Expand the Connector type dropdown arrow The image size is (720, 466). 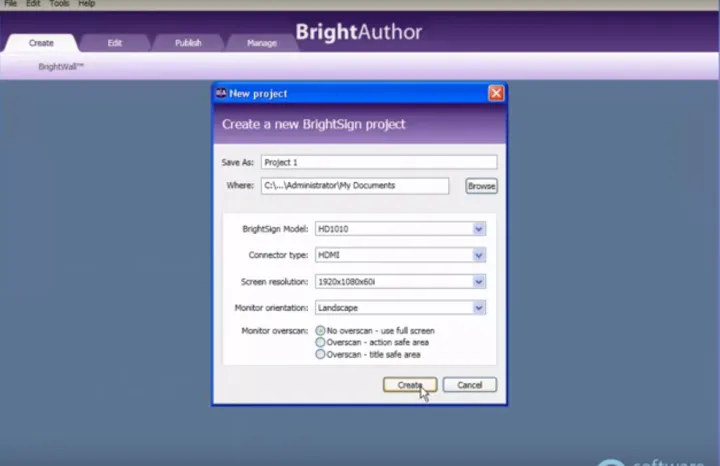coord(478,255)
